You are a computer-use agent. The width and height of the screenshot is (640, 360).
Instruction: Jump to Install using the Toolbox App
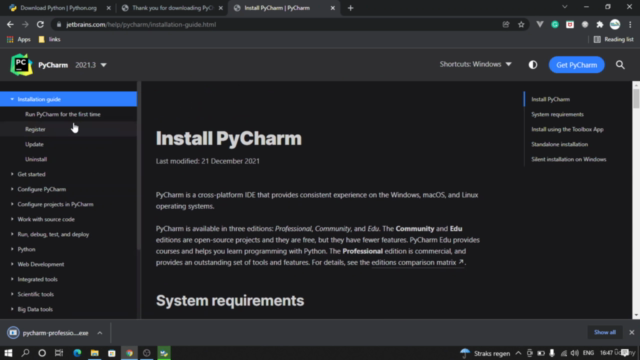pyautogui.click(x=567, y=129)
